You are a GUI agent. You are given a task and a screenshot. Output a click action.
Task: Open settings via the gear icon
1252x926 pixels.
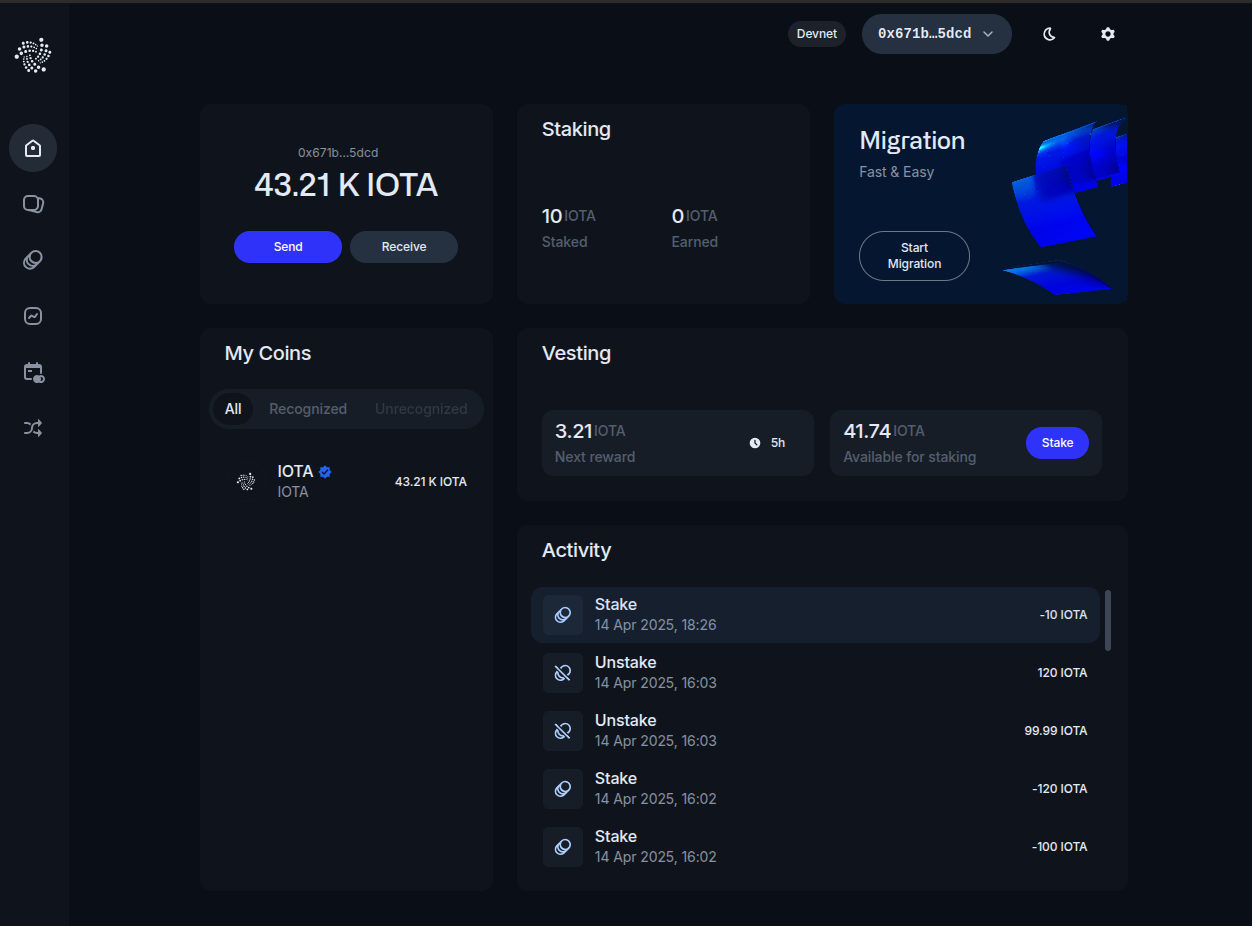(x=1107, y=34)
